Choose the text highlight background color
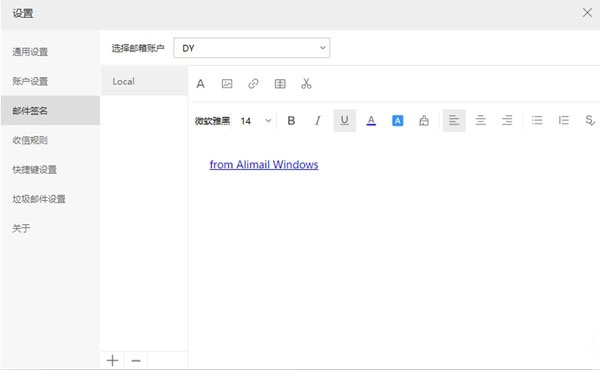 tap(398, 121)
